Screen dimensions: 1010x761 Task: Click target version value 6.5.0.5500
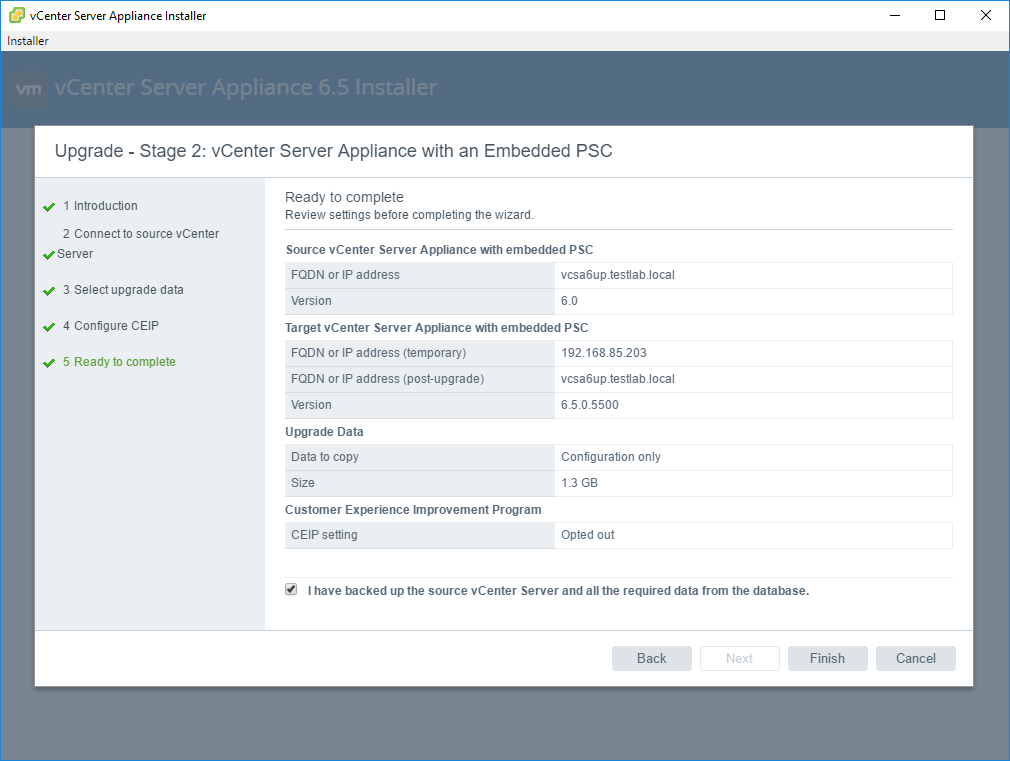click(x=589, y=405)
